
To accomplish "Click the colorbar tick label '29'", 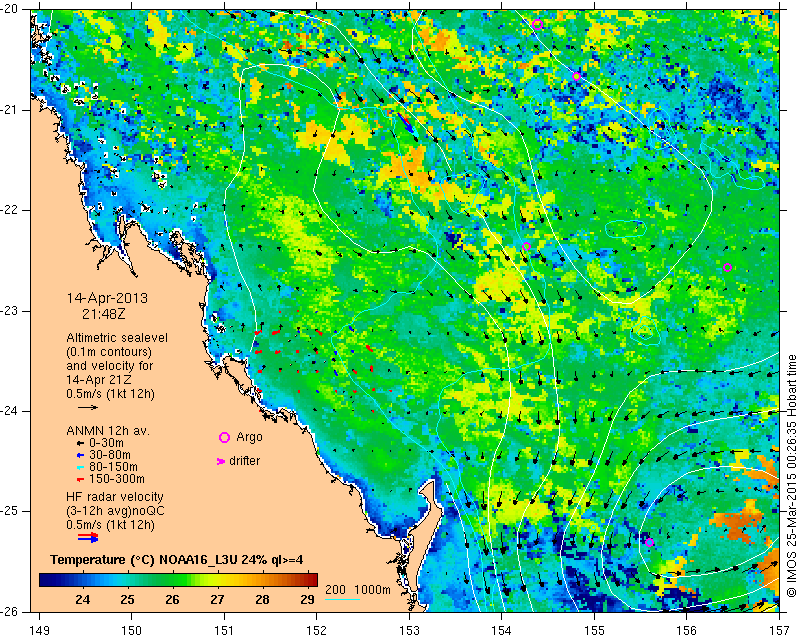I will 307,599.
